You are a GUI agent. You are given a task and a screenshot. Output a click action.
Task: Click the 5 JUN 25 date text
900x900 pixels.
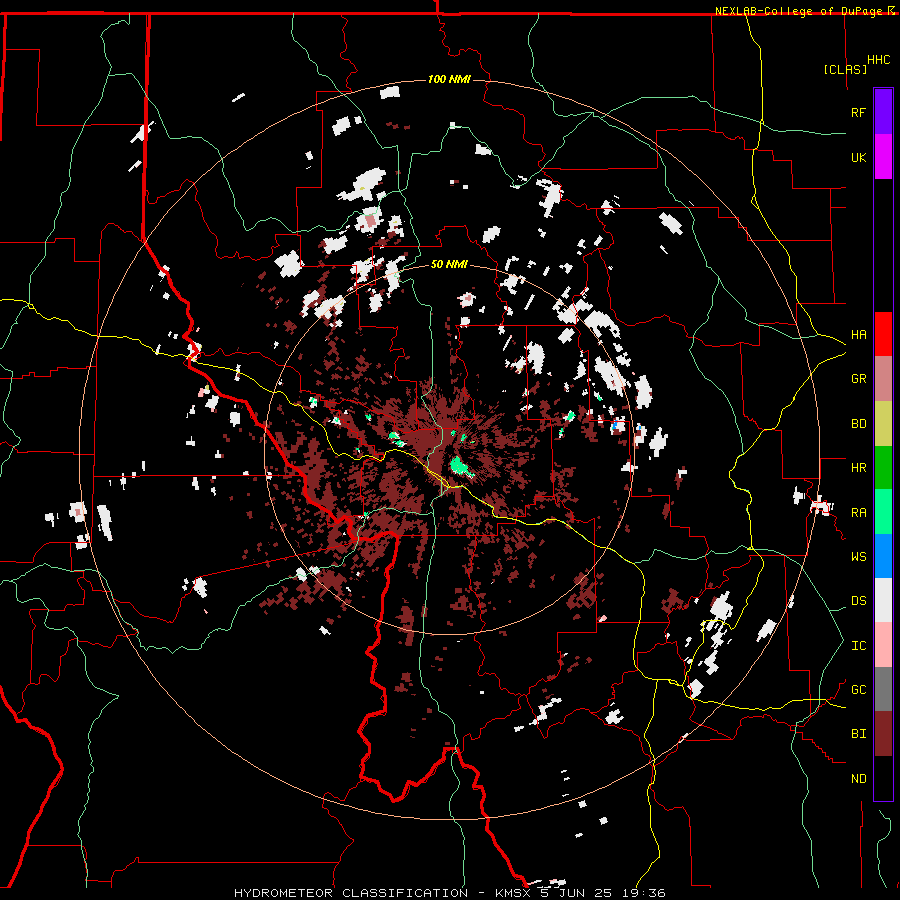click(x=577, y=893)
